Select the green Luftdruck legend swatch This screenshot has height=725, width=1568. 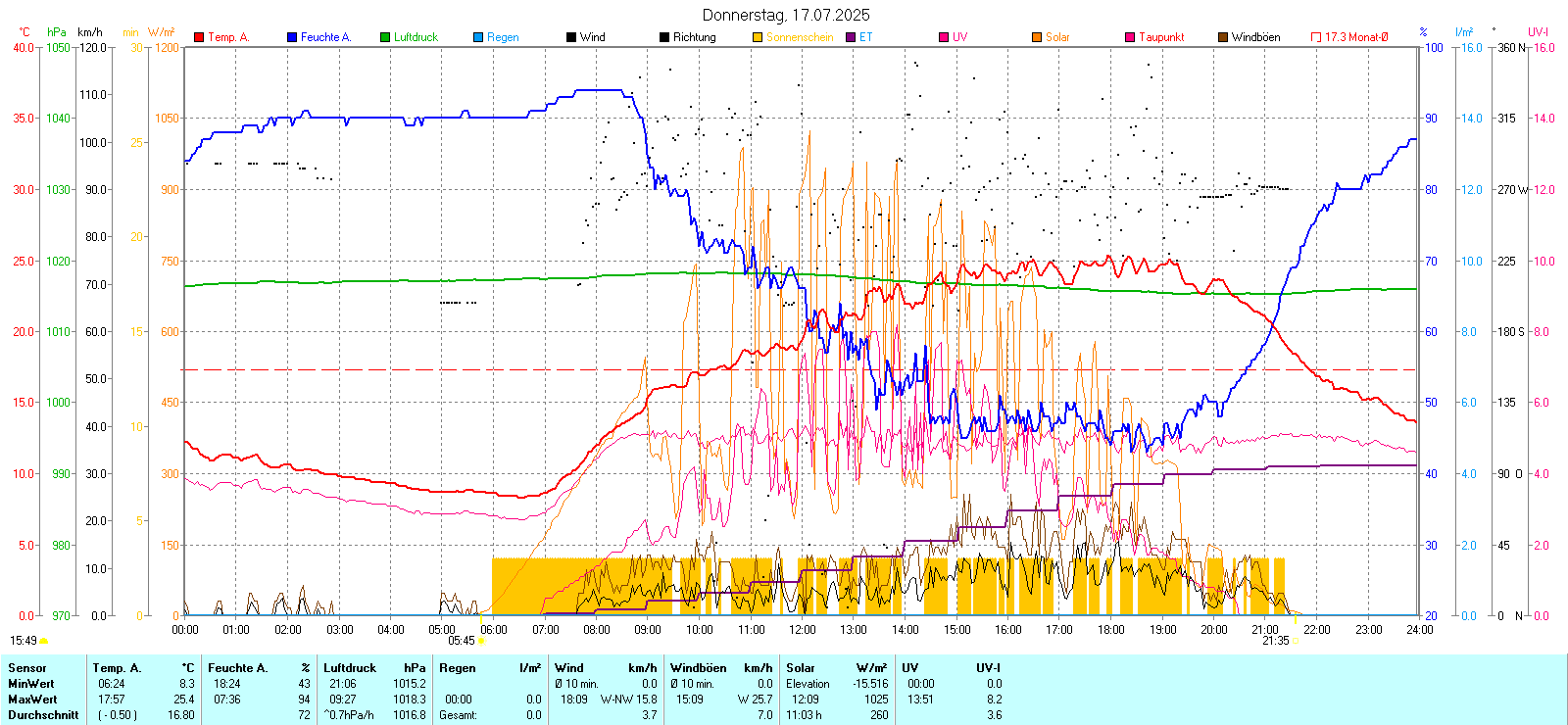coord(385,37)
